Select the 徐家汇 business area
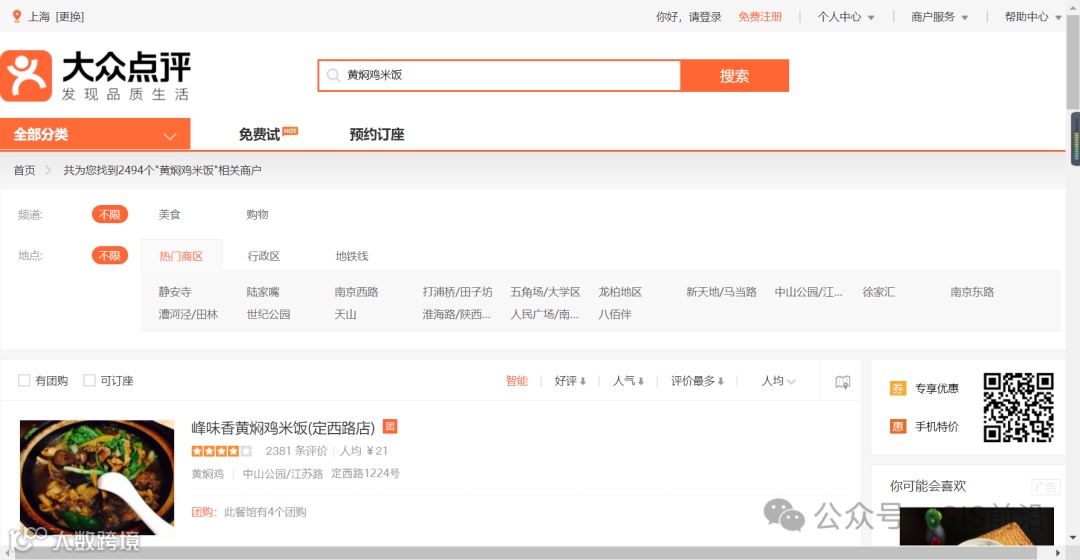 coord(879,292)
